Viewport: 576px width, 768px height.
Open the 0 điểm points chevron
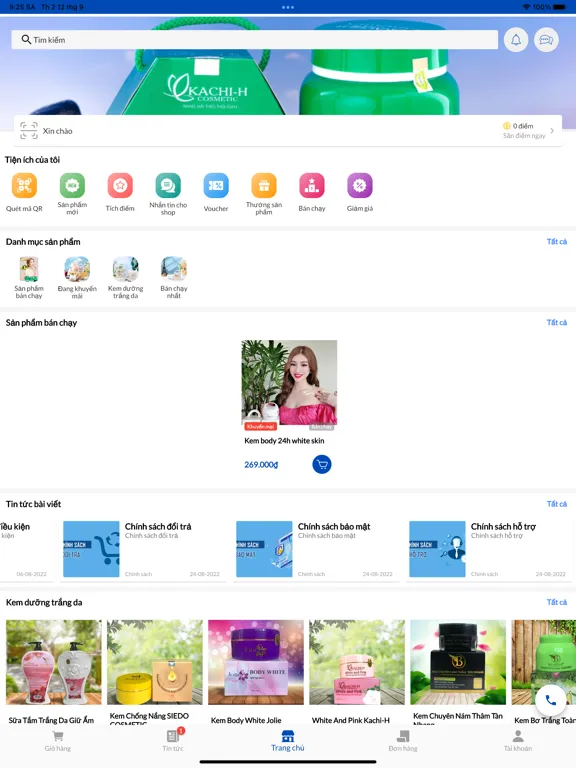552,131
